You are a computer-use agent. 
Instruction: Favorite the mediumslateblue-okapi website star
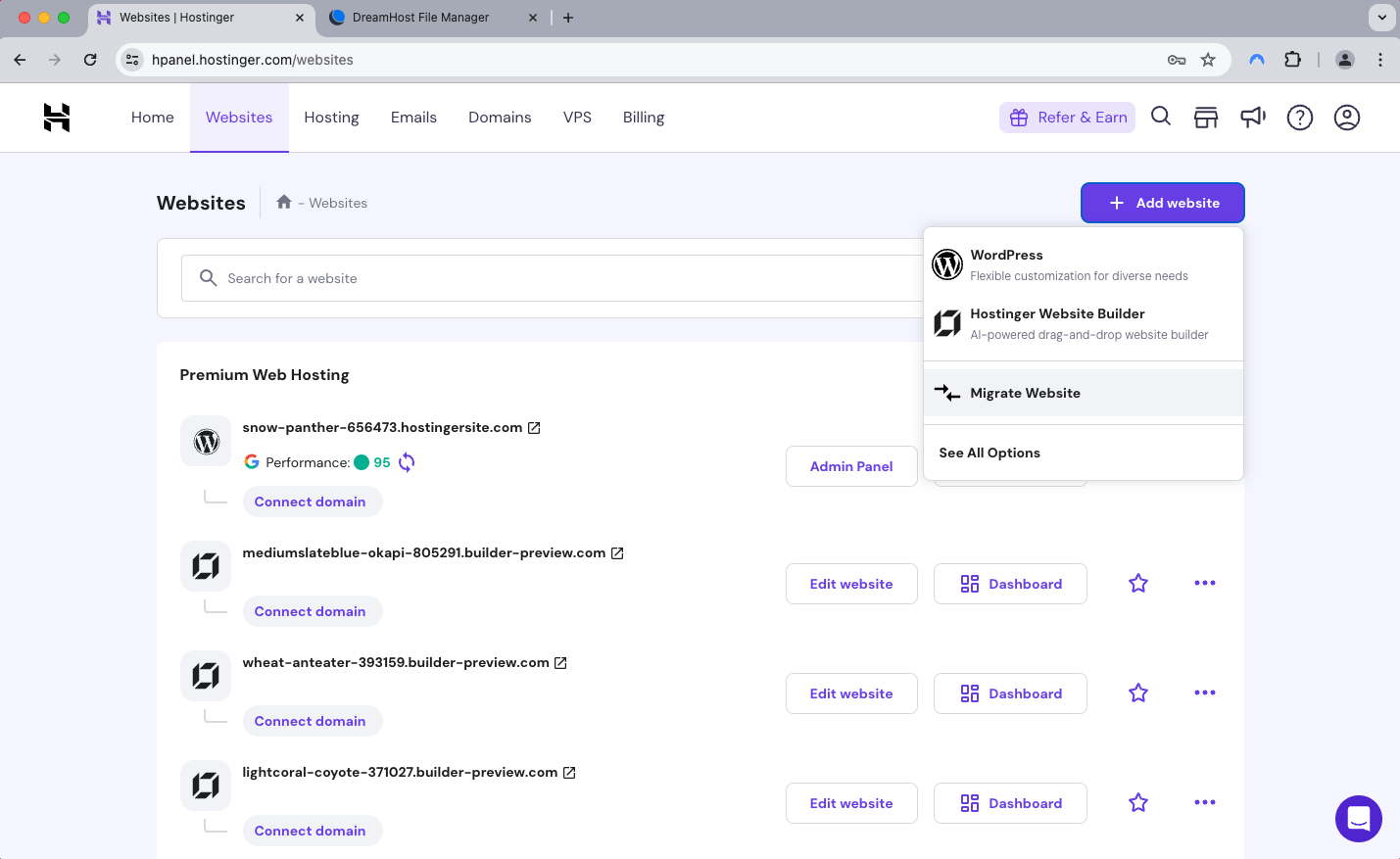tap(1138, 584)
